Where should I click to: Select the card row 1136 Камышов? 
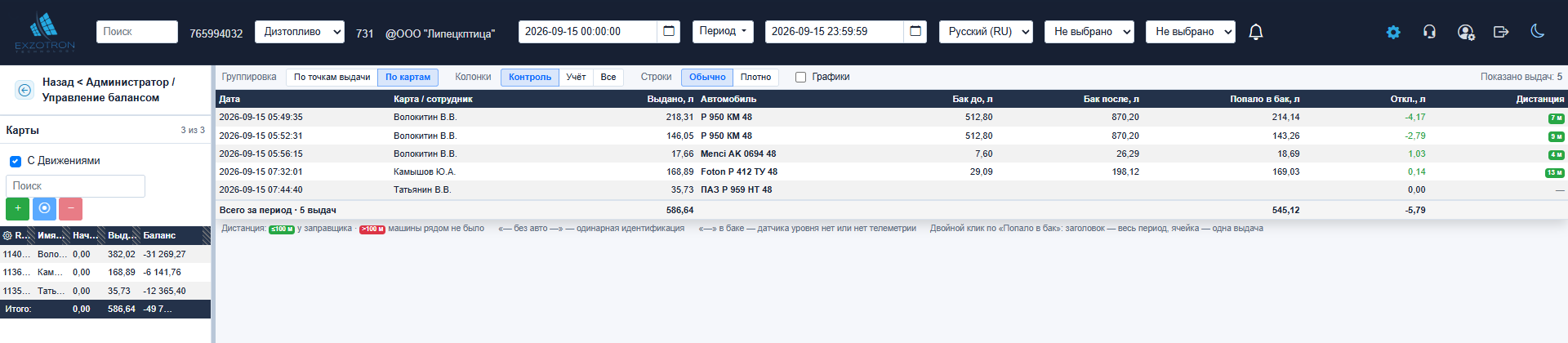pyautogui.click(x=105, y=272)
